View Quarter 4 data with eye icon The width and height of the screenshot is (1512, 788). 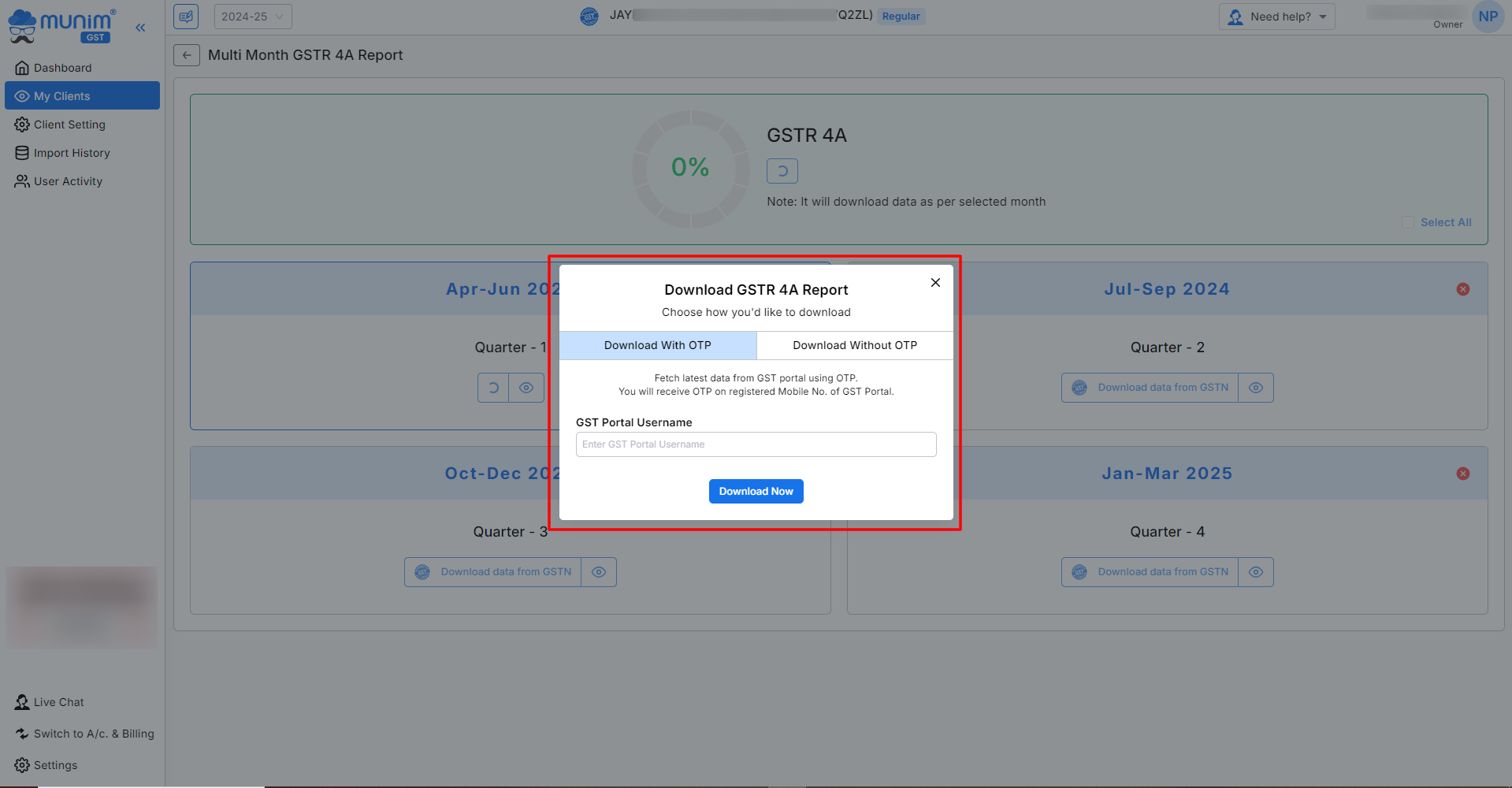click(x=1256, y=572)
